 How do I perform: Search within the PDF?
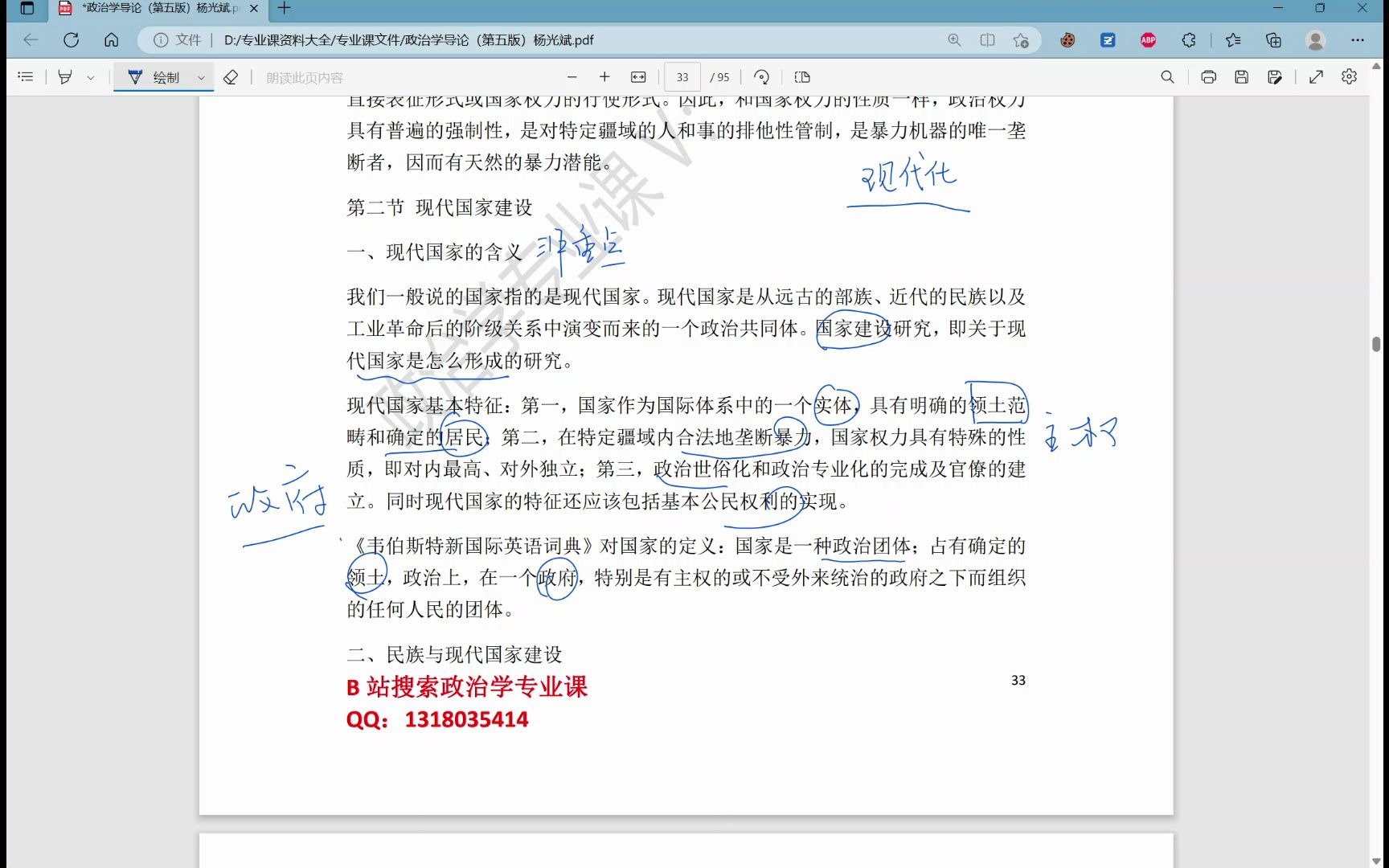[x=1167, y=77]
